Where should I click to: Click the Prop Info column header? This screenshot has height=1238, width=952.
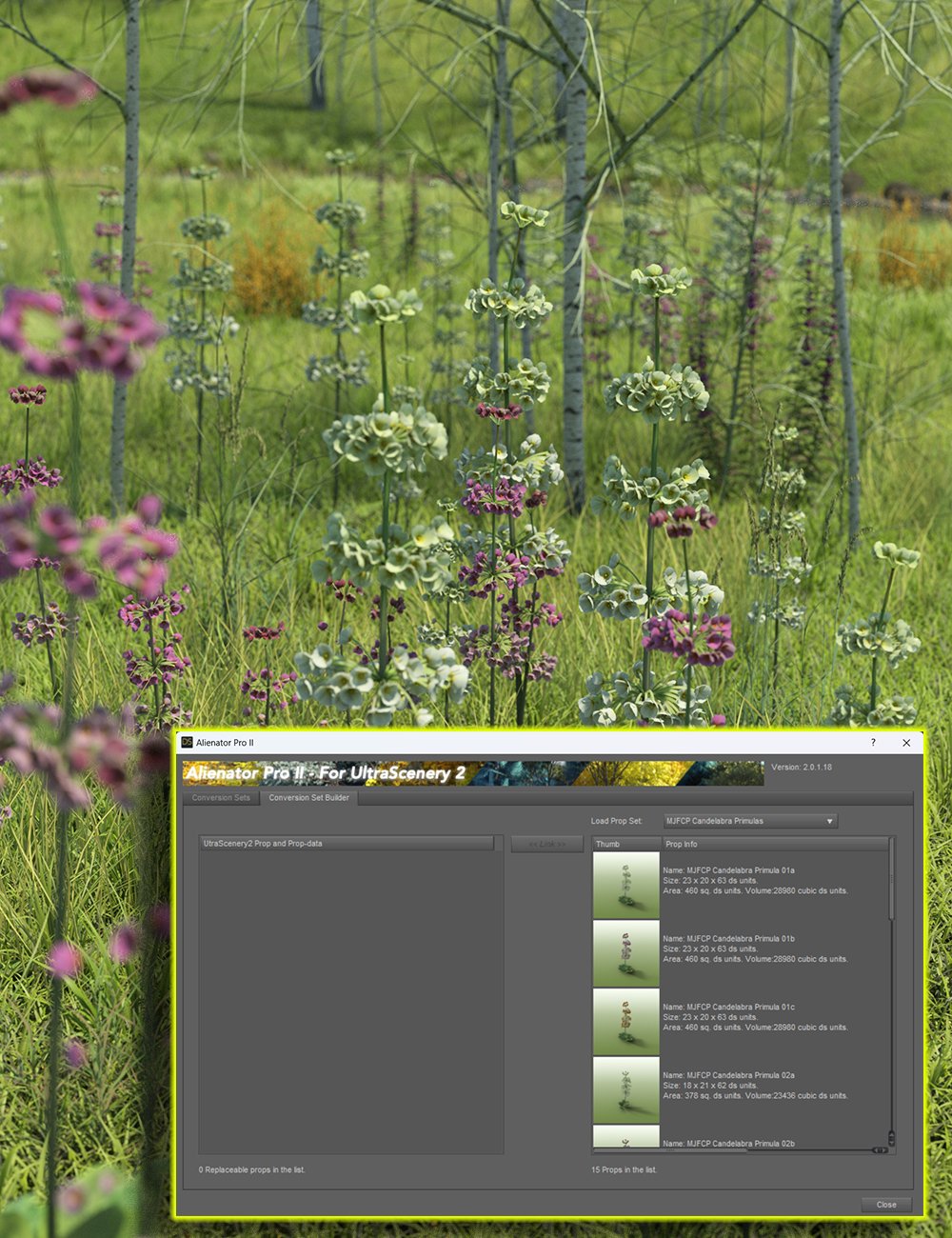[681, 844]
